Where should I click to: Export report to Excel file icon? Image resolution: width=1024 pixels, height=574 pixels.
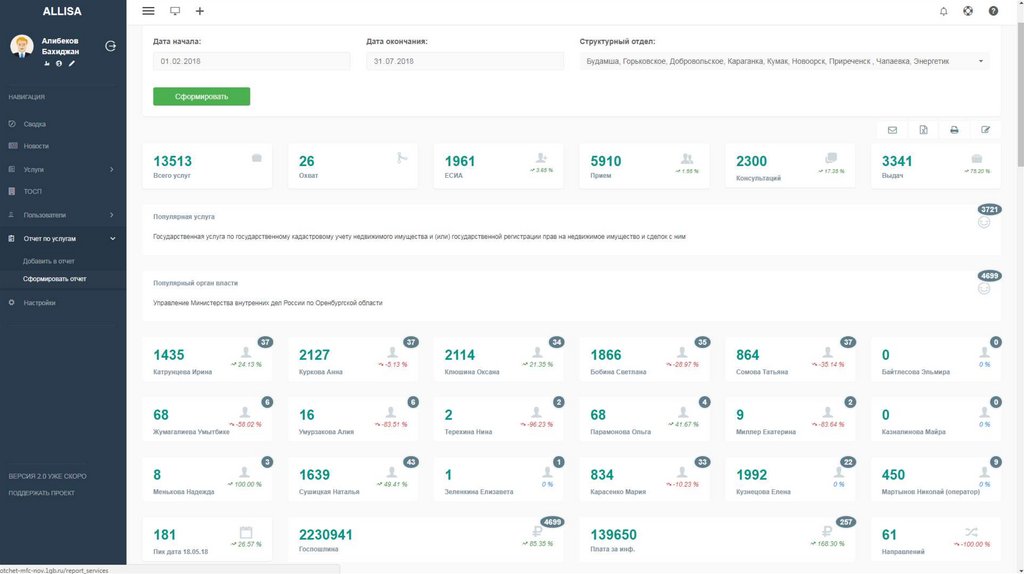coord(923,130)
